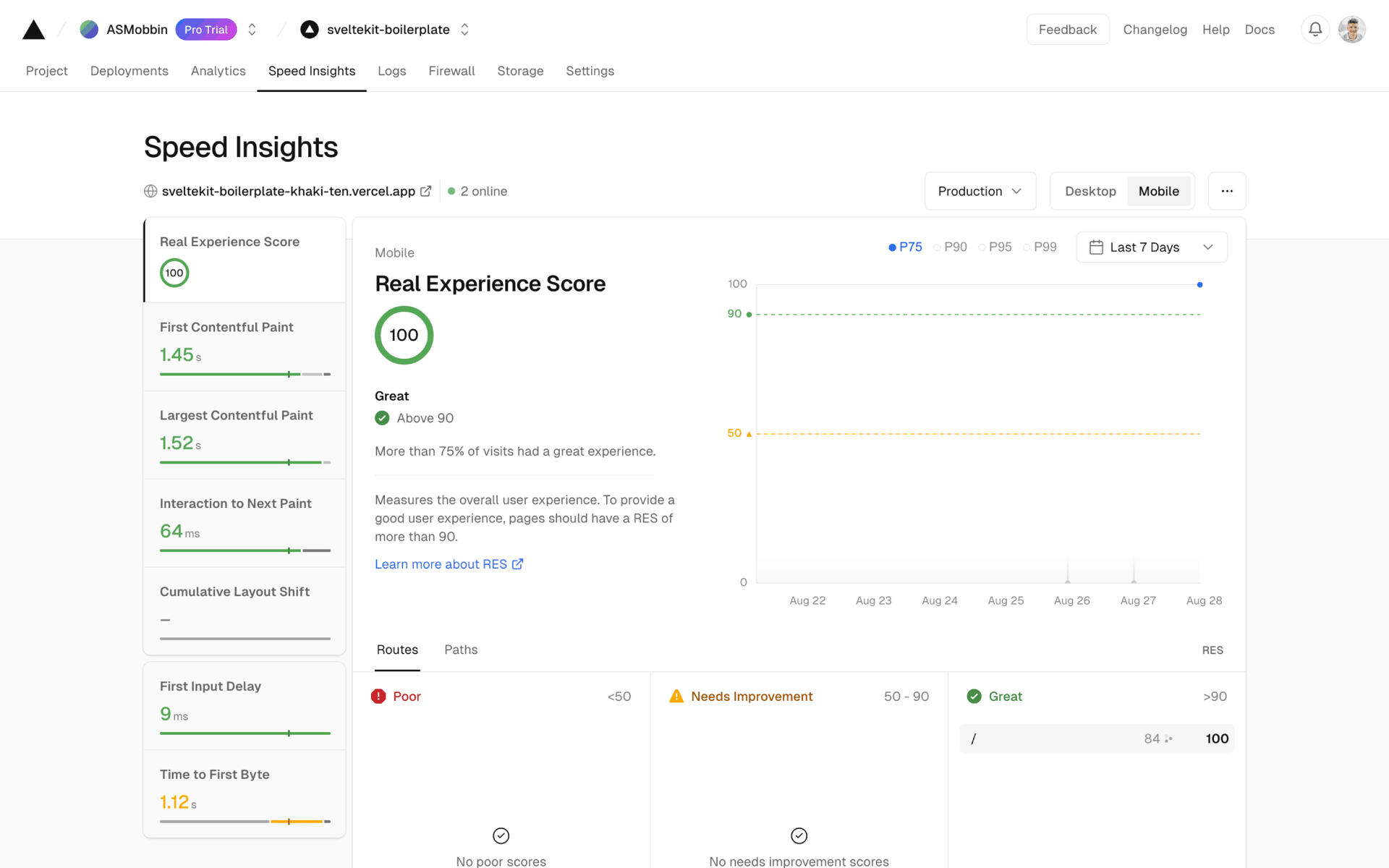
Task: Select the Mobile device toggle
Action: (x=1159, y=191)
